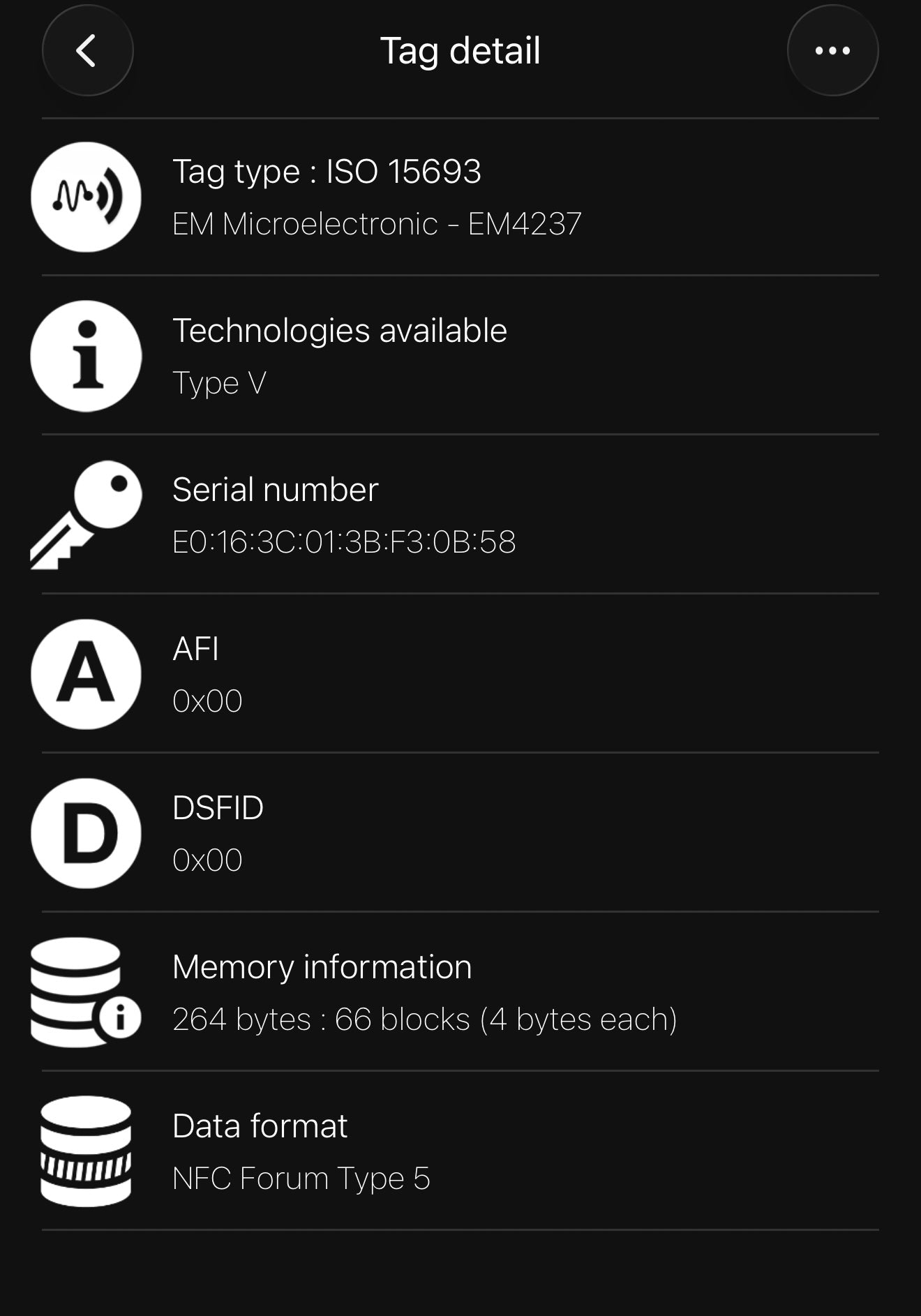Open the AFI entry
This screenshot has width=921, height=1316.
click(x=460, y=674)
